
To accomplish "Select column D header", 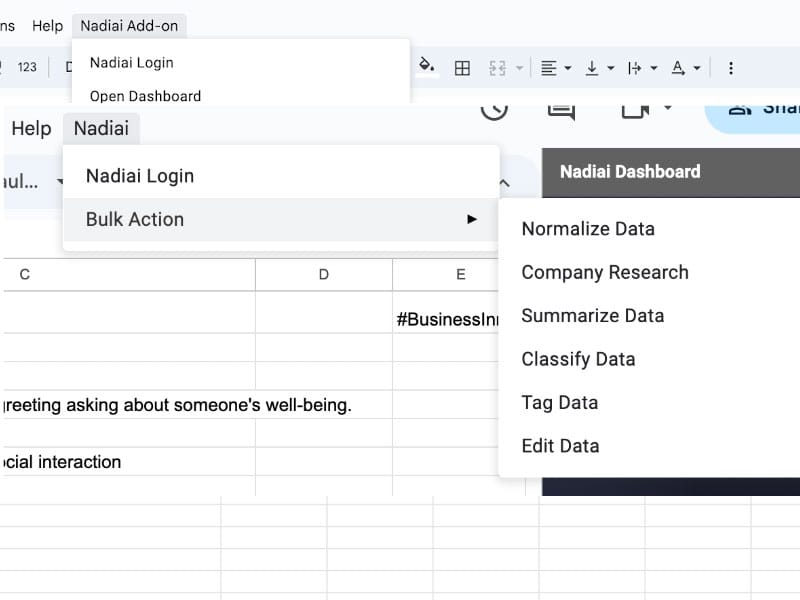I will [323, 274].
